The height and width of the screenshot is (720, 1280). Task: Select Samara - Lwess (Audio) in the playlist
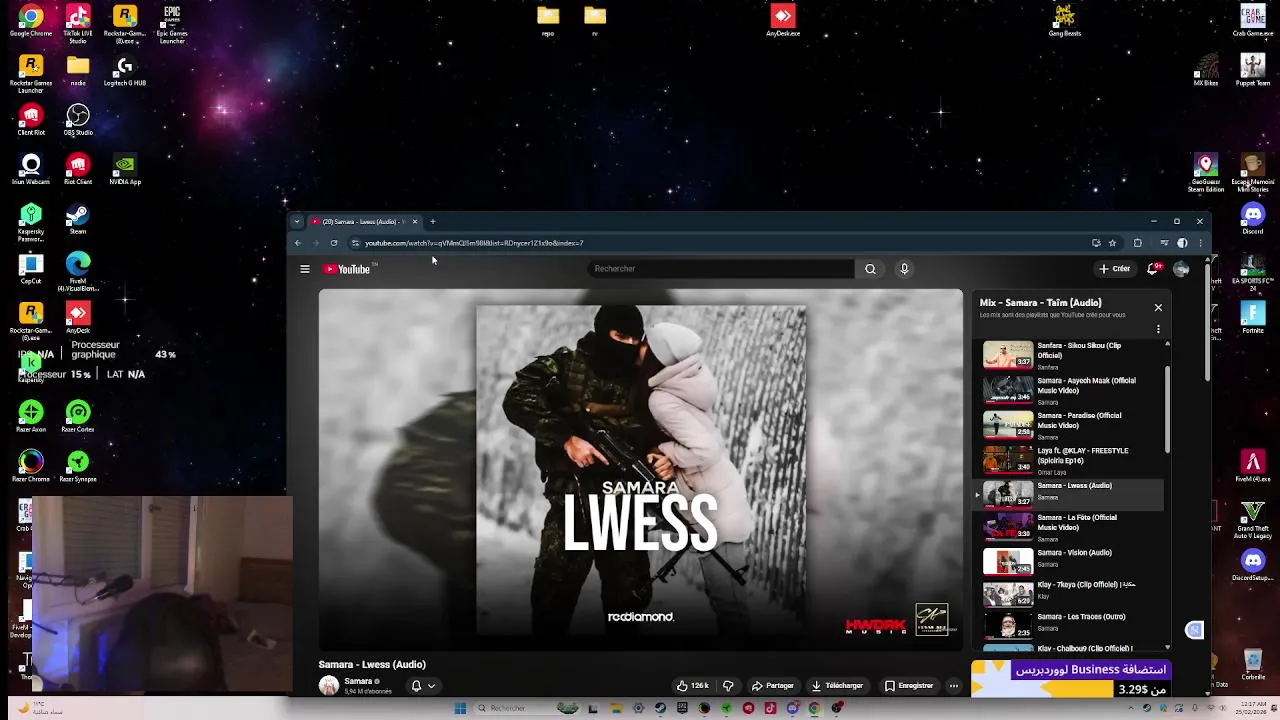tap(1068, 494)
